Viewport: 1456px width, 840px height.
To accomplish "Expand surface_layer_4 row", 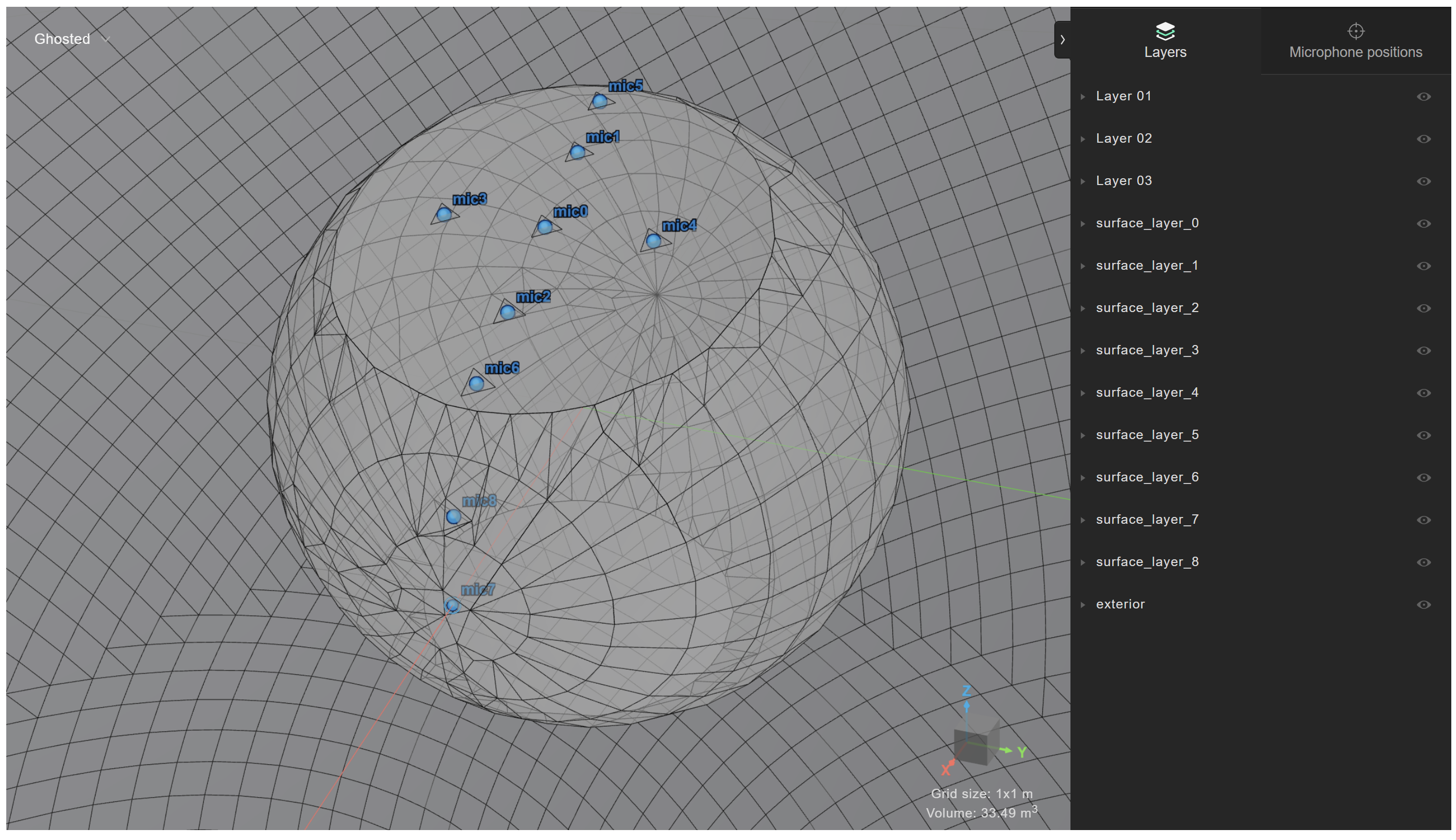I will 1083,393.
